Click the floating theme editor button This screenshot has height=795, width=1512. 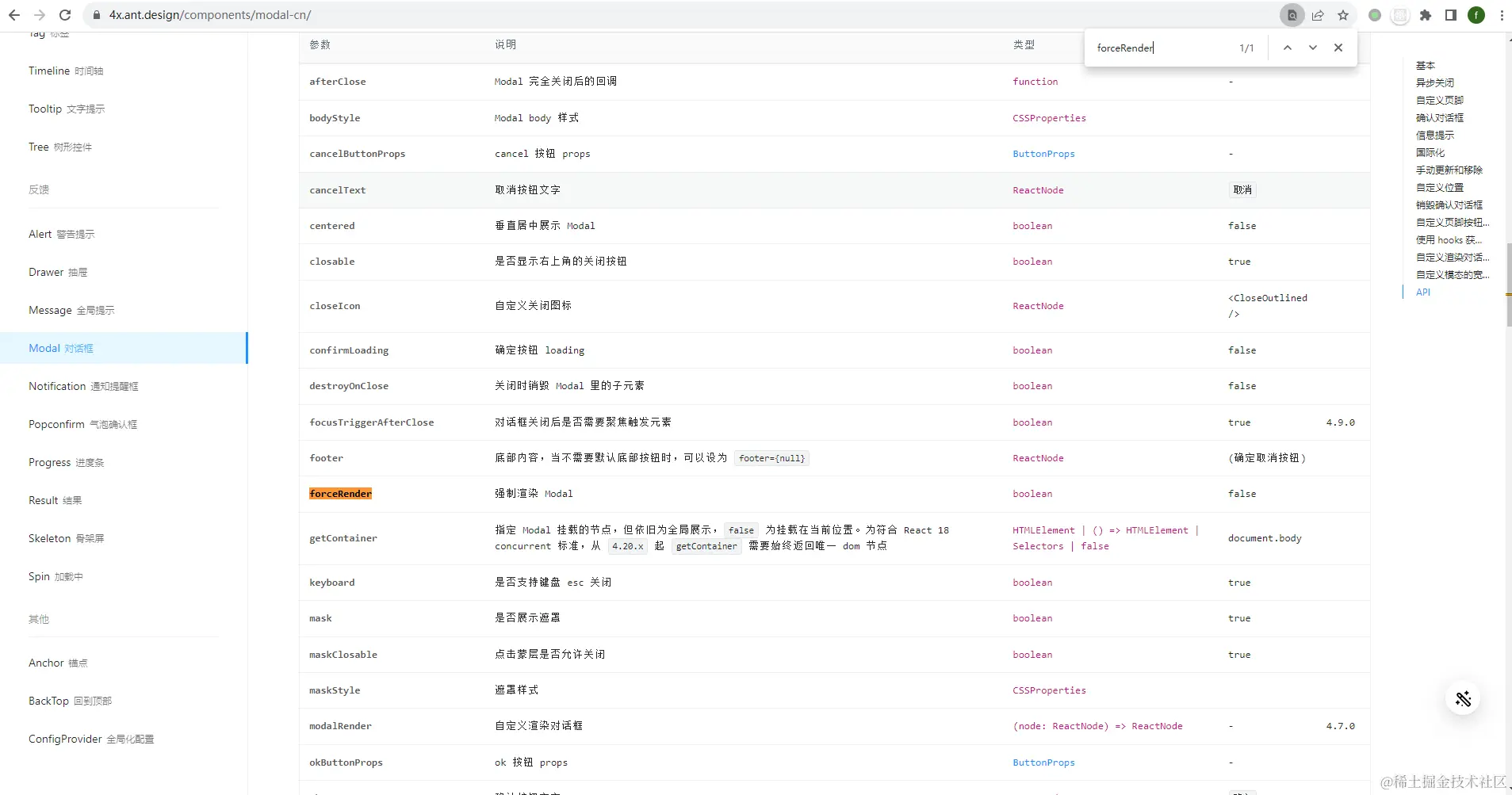[x=1464, y=698]
